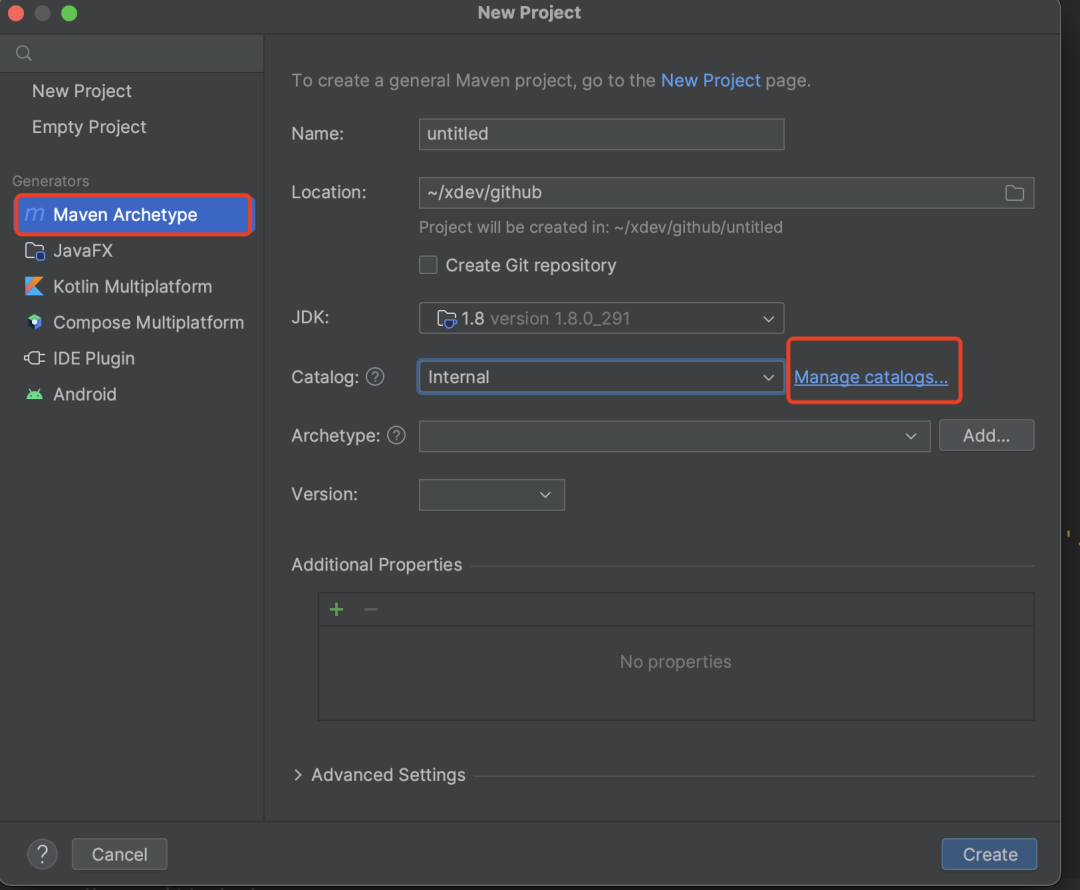Screen dimensions: 1080x890
Task: Open the Catalog dropdown showing Internal
Action: [601, 377]
